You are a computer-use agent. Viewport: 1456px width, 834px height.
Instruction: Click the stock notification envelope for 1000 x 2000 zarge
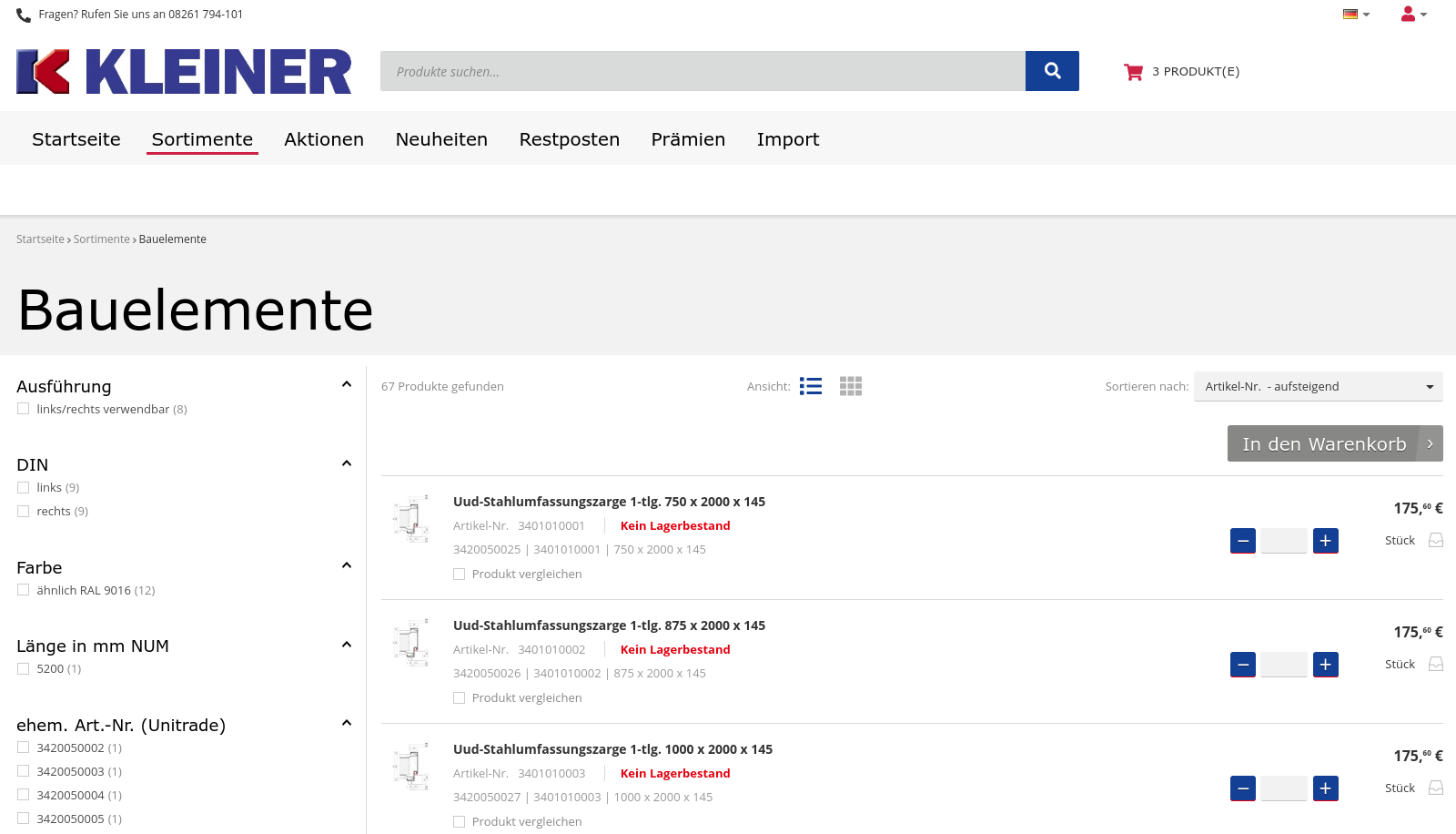pos(1436,788)
